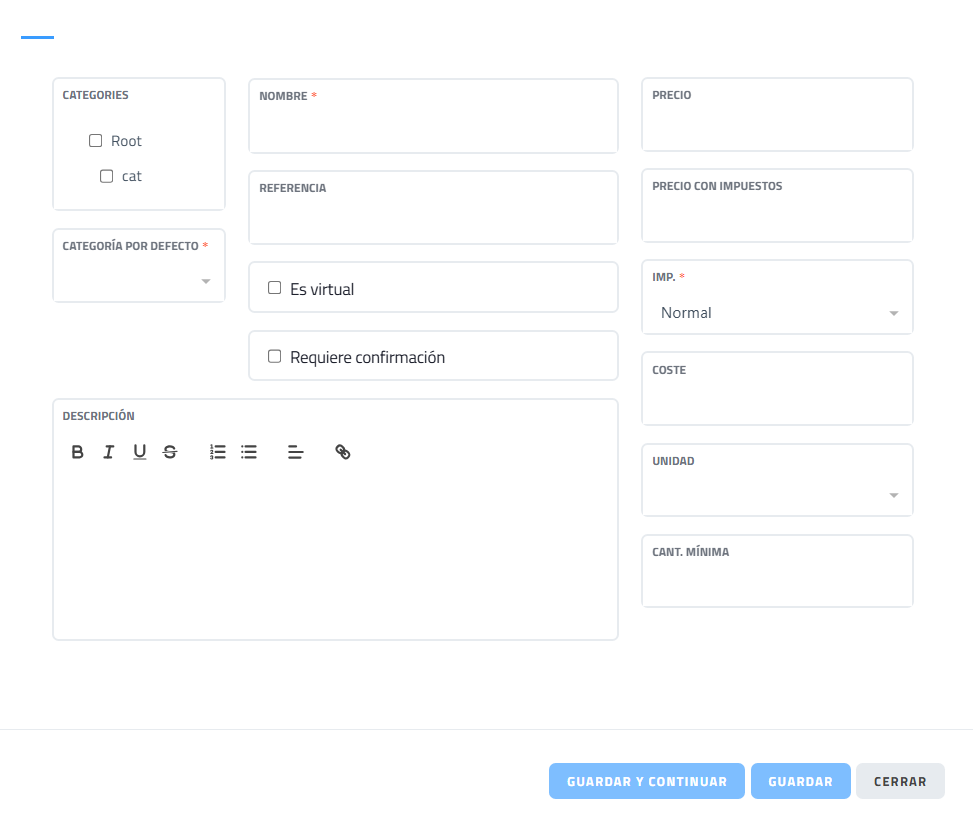Enable the Es virtual checkbox
Viewport: 973px width, 827px height.
click(275, 288)
